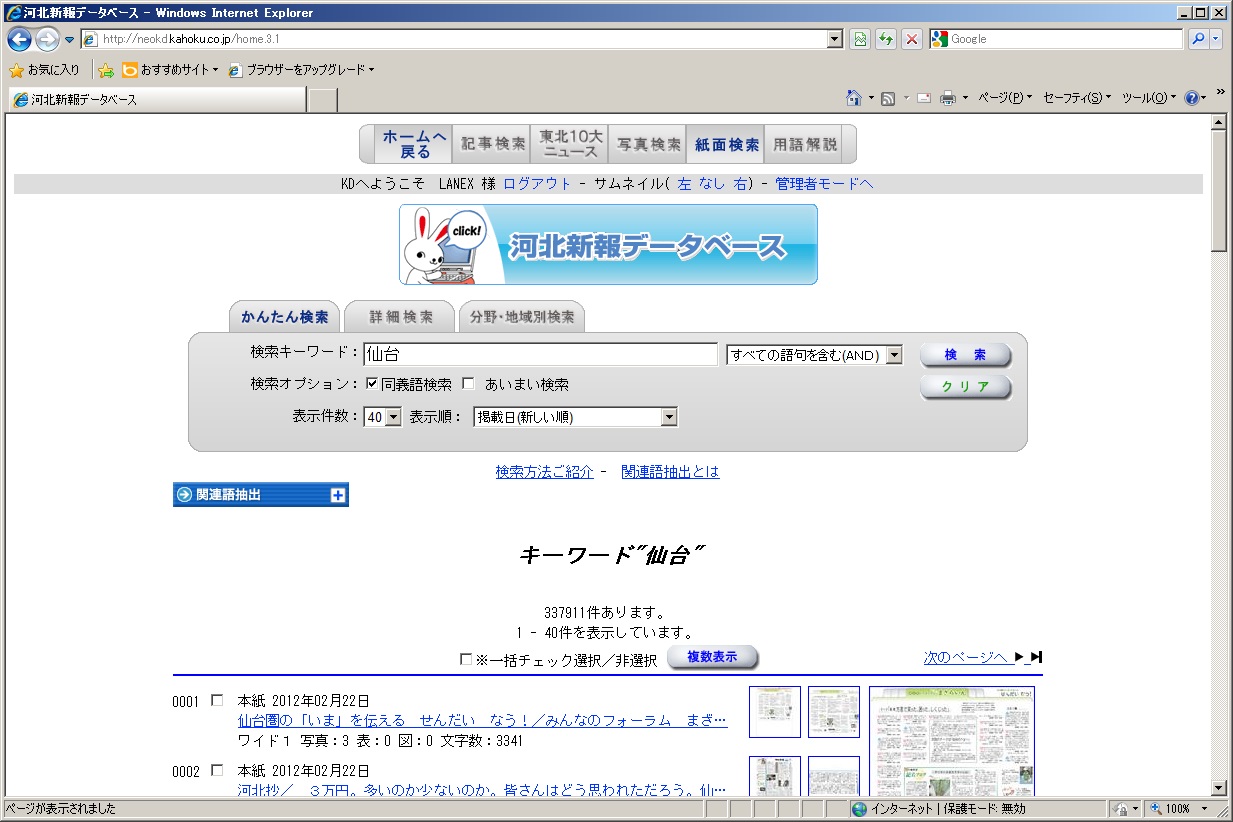This screenshot has height=822, width=1233.
Task: Open the 東北10大ニュース tab
Action: 571,144
